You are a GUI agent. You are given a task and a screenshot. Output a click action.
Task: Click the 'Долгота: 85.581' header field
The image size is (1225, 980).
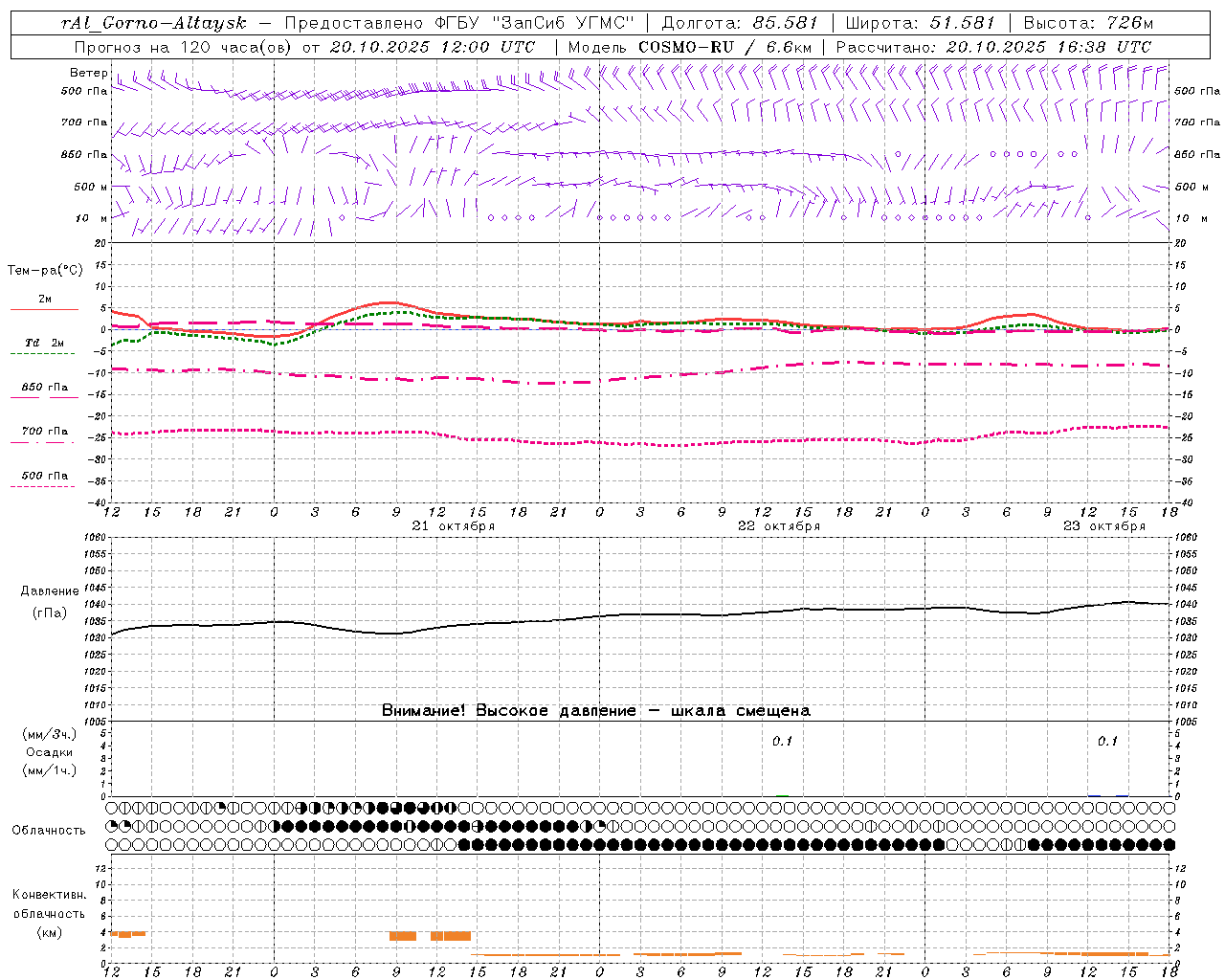pos(740,23)
